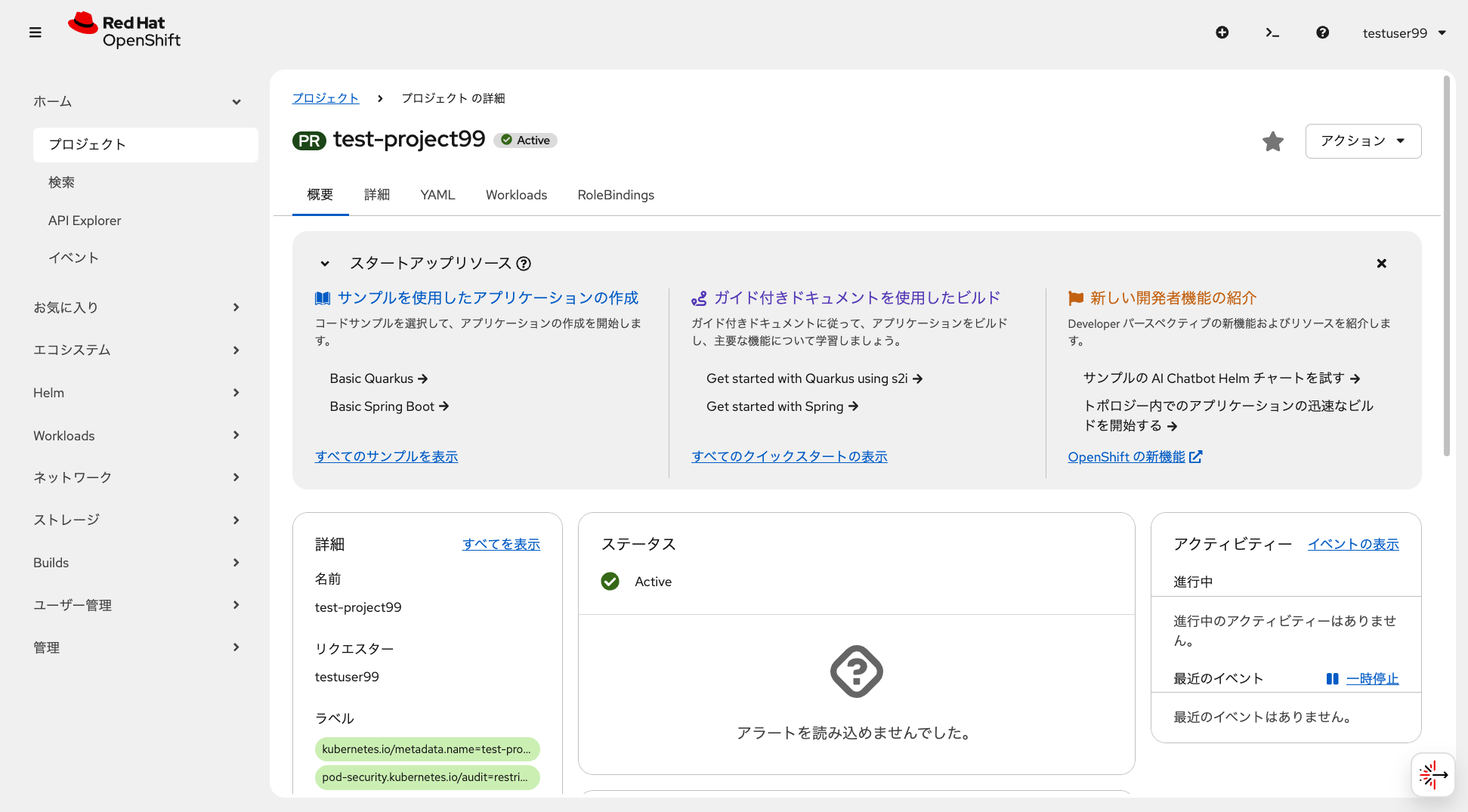Switch to the YAML tab

tap(437, 195)
